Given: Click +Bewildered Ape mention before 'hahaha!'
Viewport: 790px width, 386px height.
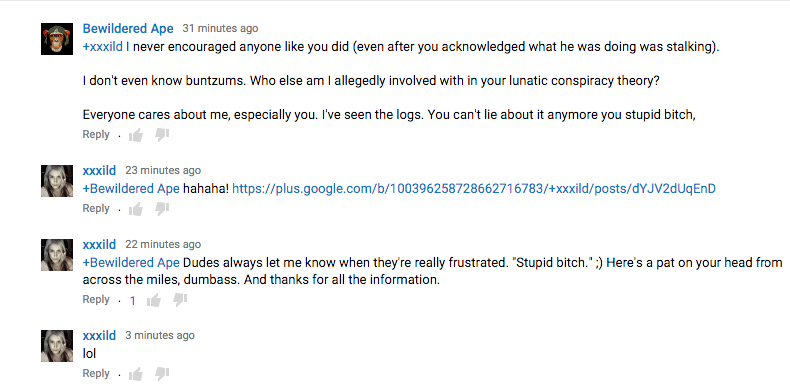Looking at the screenshot, I should pos(131,189).
